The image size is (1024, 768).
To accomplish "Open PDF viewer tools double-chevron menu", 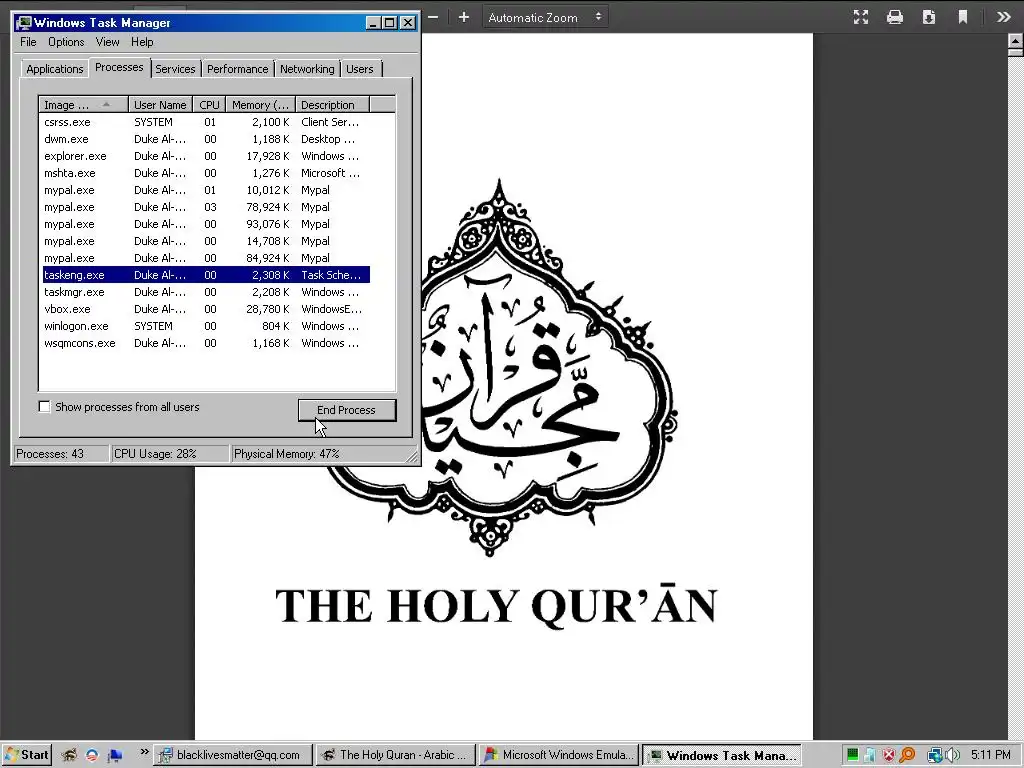I will tap(1004, 17).
